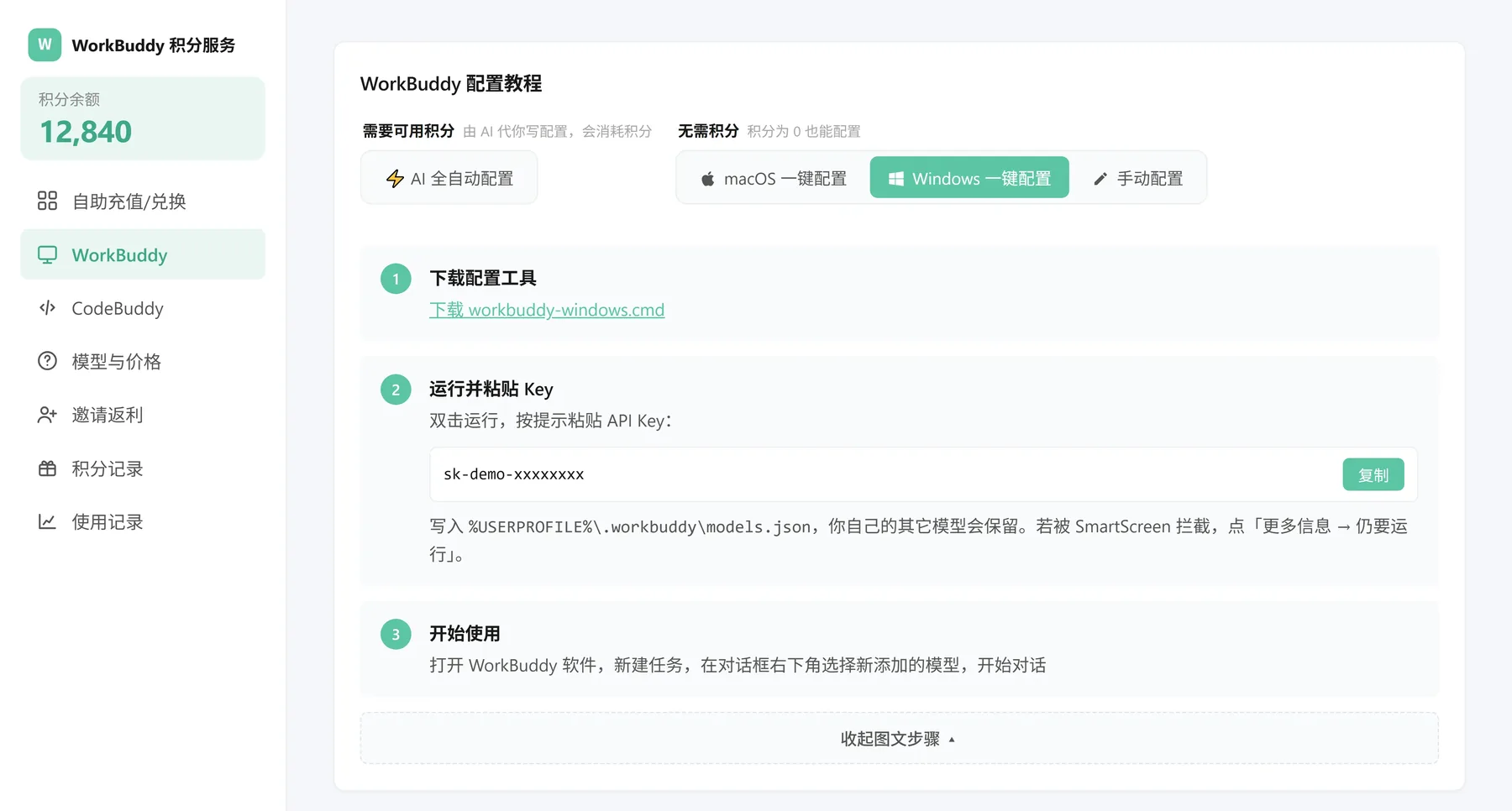Click the Windows logo icon
This screenshot has width=1512, height=811.
click(x=896, y=179)
